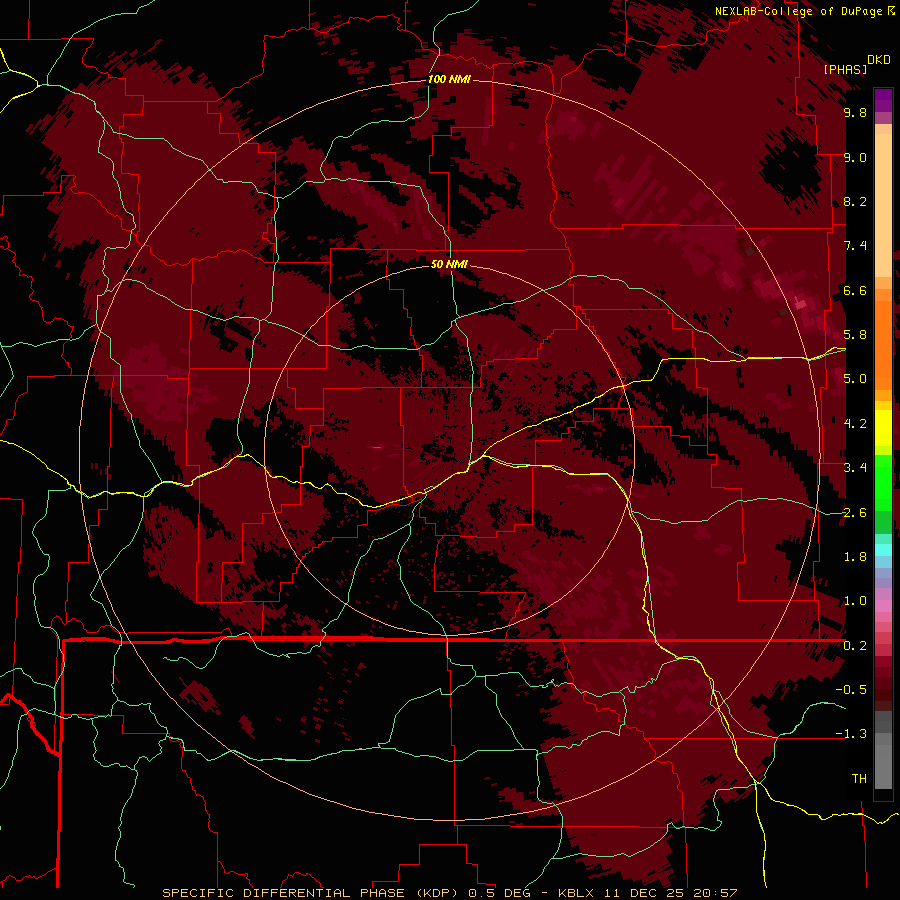This screenshot has width=900, height=900.
Task: Click the 5.8 value on the scale
Action: [x=855, y=335]
